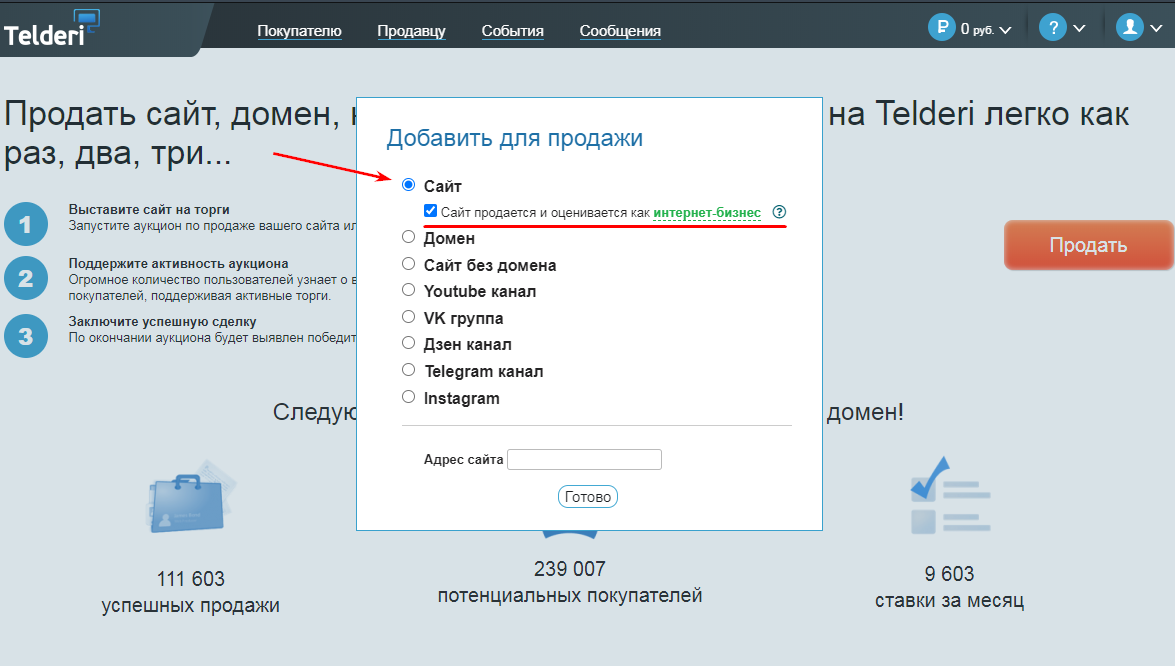This screenshot has height=666, width=1175.
Task: Expand the help menu chevron
Action: coord(1079,28)
